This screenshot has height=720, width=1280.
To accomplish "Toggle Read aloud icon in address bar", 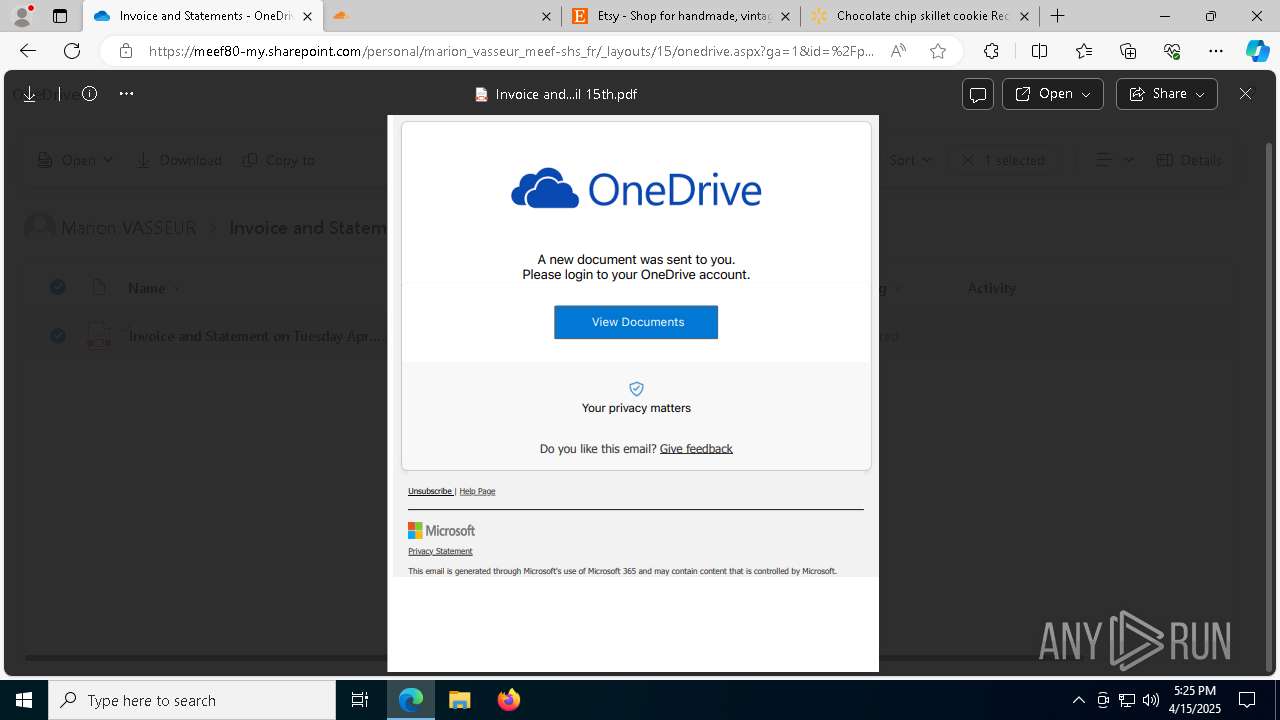I will coord(898,51).
